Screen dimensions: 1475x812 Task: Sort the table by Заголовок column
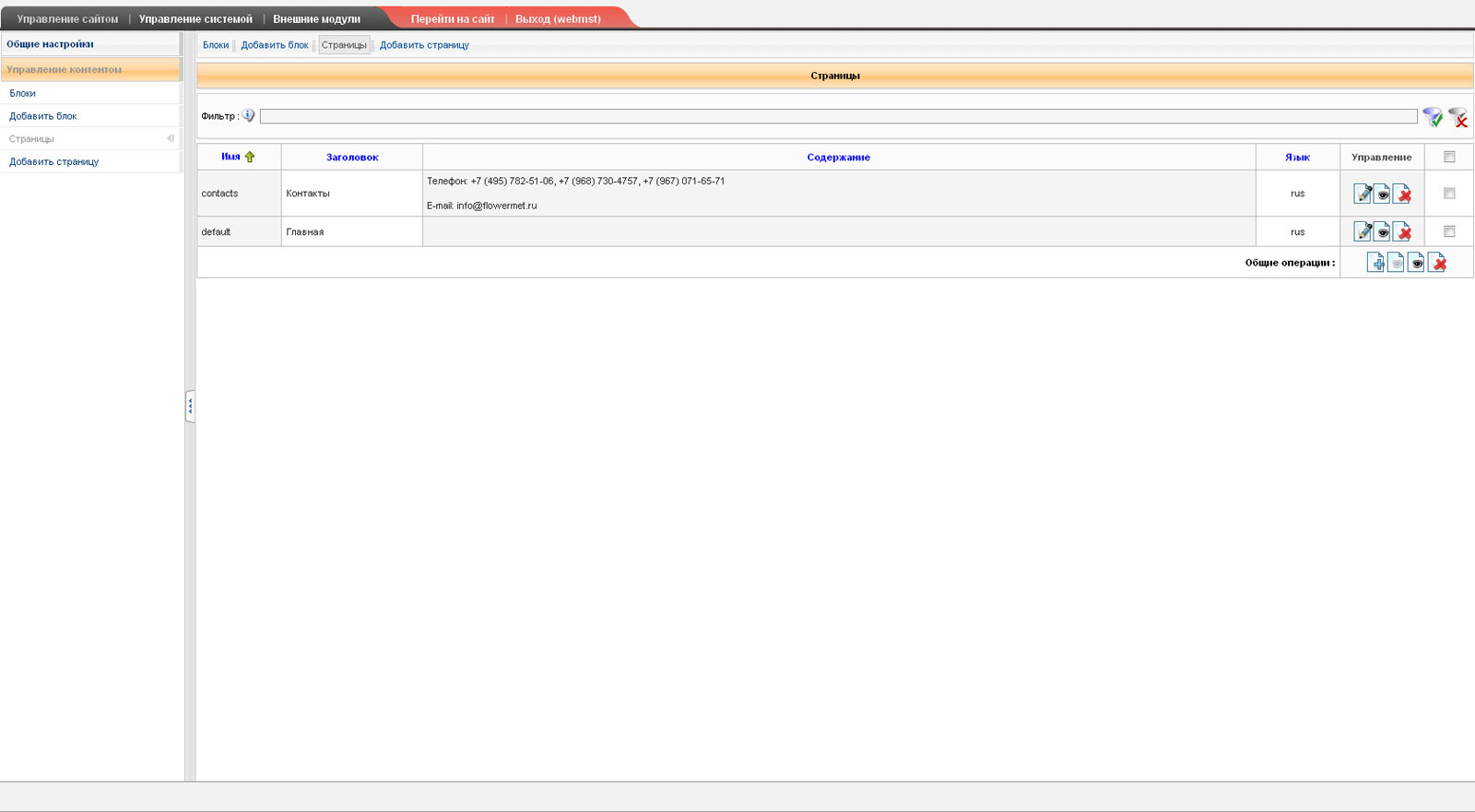[x=352, y=158]
